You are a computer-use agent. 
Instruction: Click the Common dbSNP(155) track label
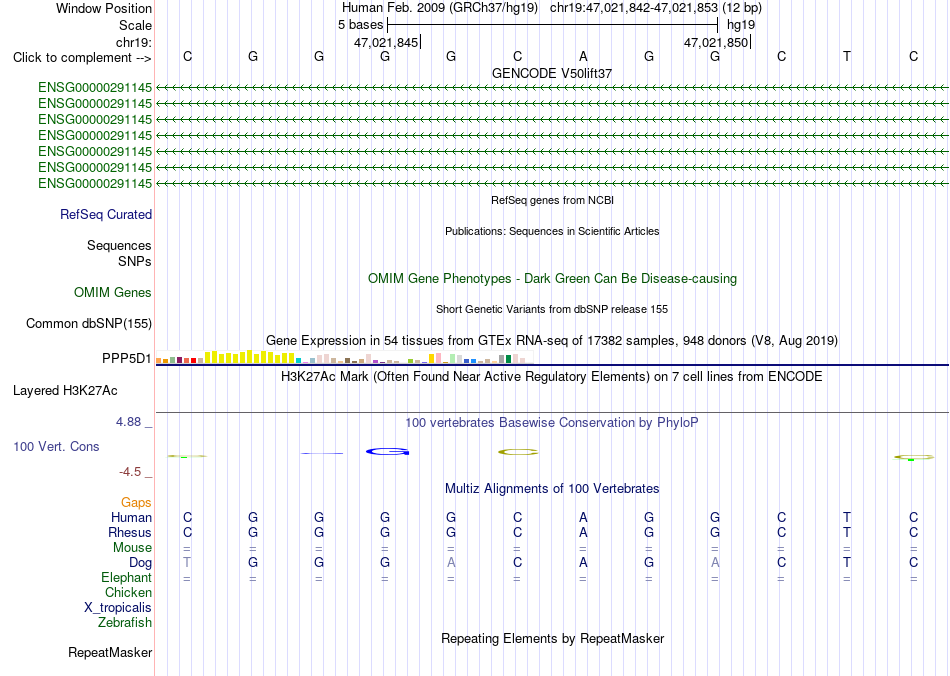click(89, 323)
